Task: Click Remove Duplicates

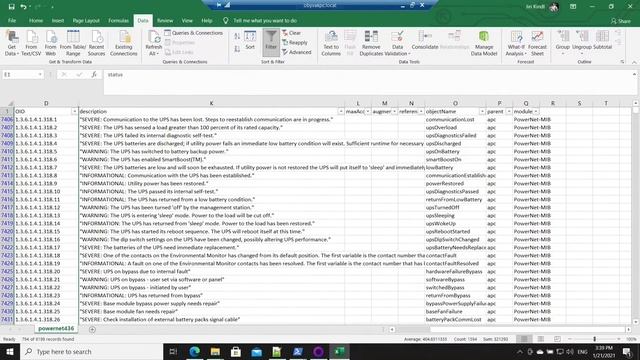Action: pyautogui.click(x=371, y=42)
